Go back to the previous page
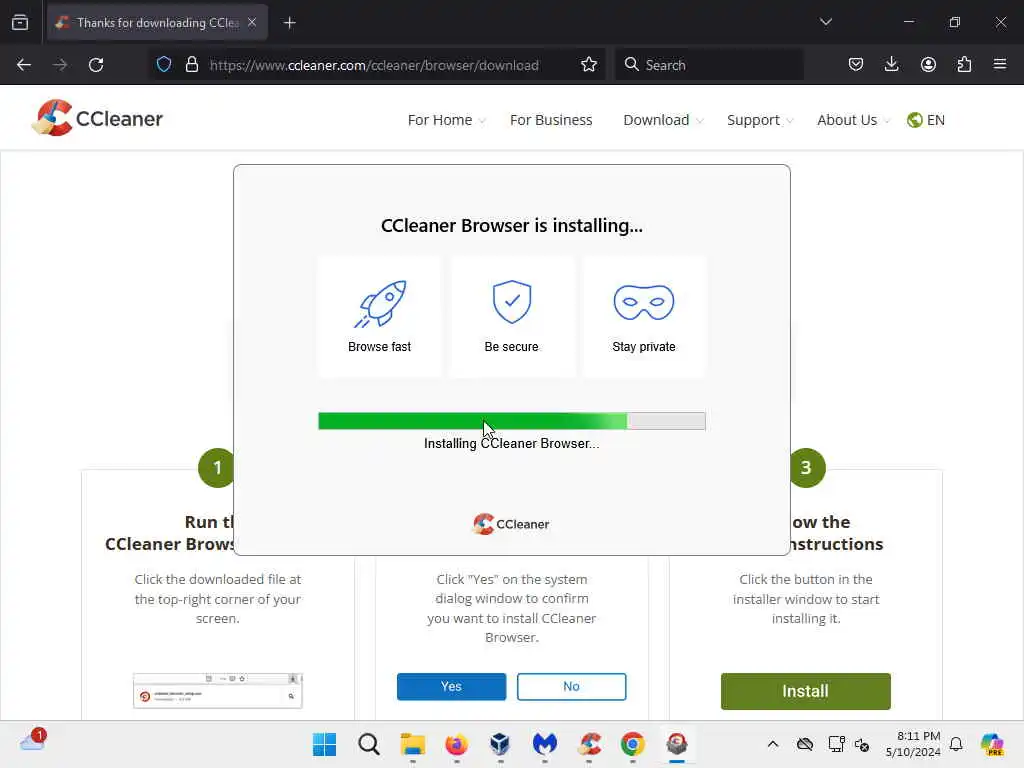1024x768 pixels. (x=24, y=65)
